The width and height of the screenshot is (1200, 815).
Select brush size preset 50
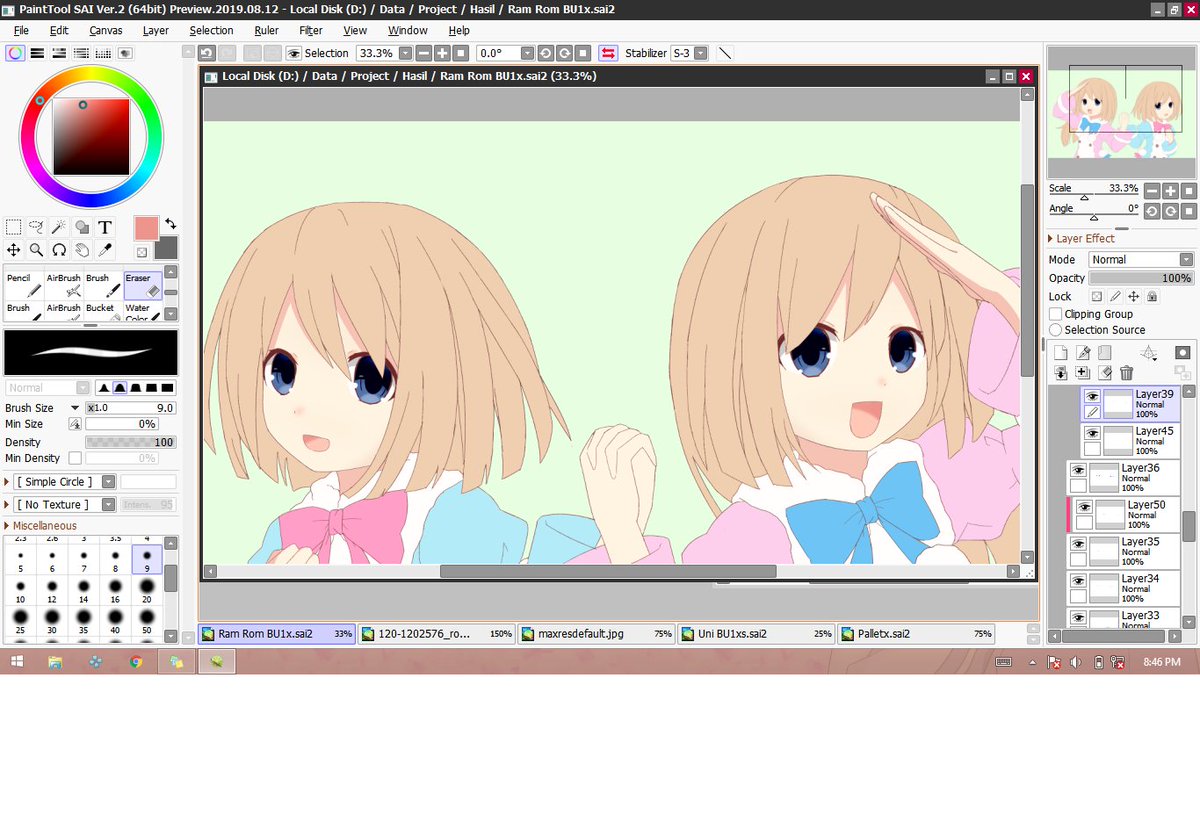point(147,621)
